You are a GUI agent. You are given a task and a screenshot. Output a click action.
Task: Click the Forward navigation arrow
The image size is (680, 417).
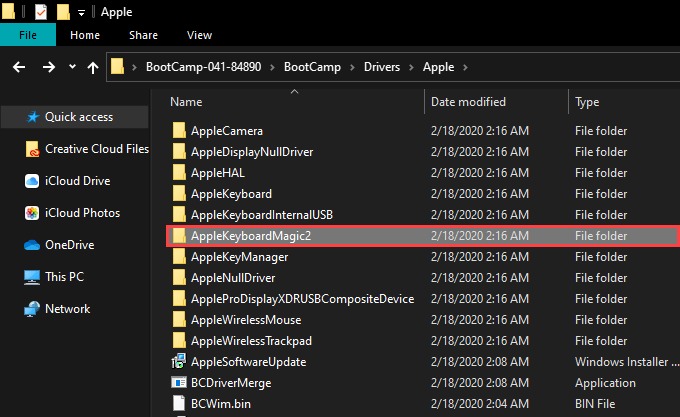click(x=48, y=67)
